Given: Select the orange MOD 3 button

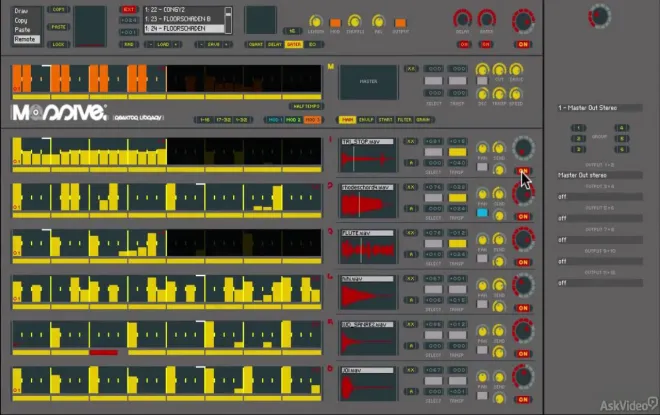Looking at the screenshot, I should (312, 120).
